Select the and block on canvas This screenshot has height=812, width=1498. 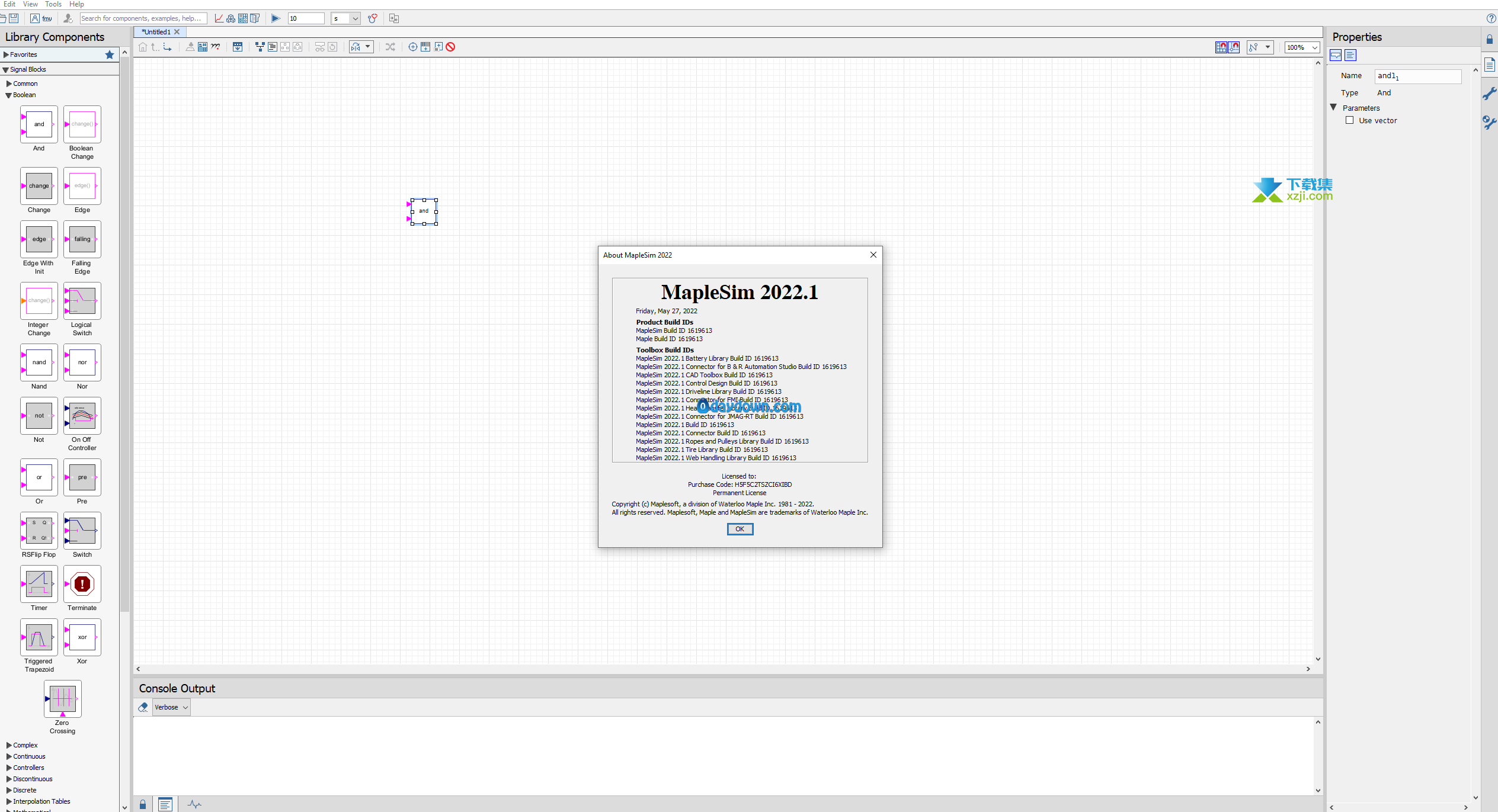pos(424,211)
